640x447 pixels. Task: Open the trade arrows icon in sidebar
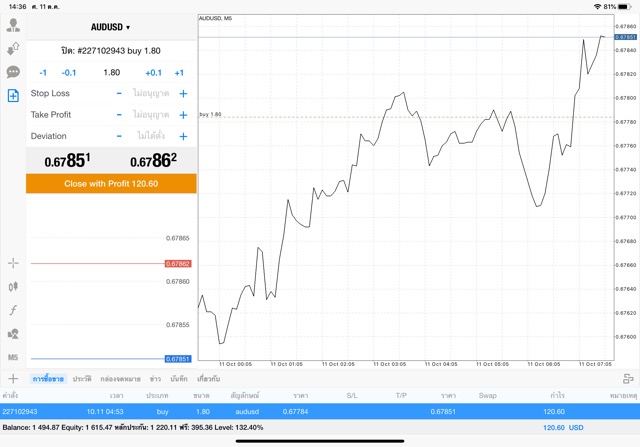coord(13,49)
